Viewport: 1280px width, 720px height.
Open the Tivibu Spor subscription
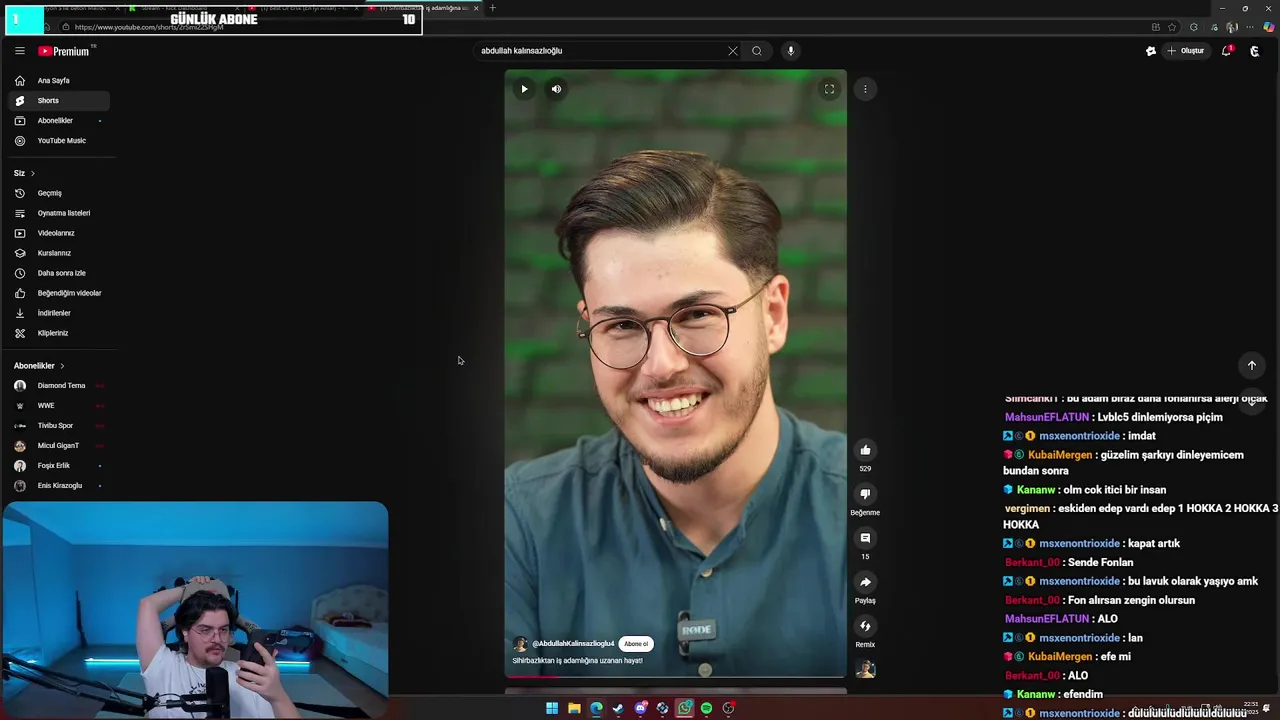click(60, 425)
